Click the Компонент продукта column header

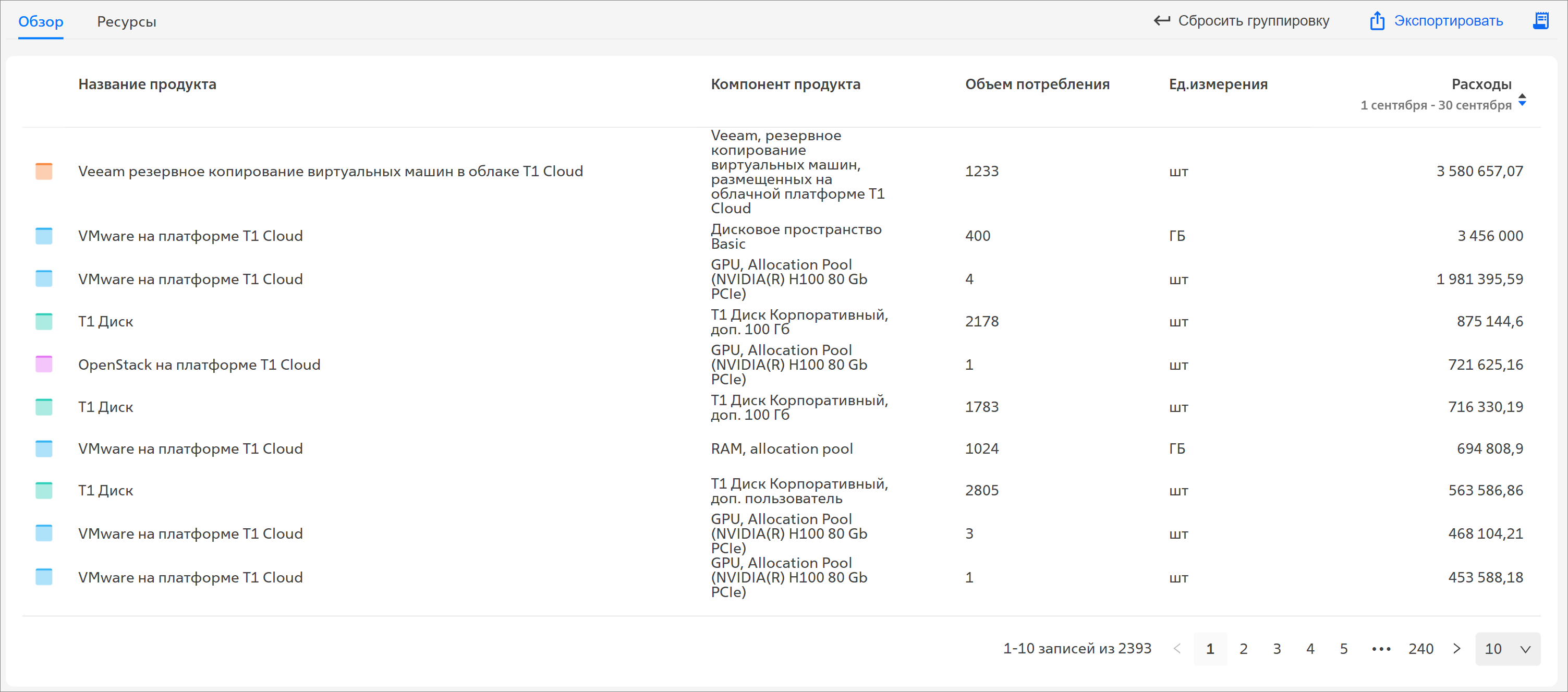785,84
